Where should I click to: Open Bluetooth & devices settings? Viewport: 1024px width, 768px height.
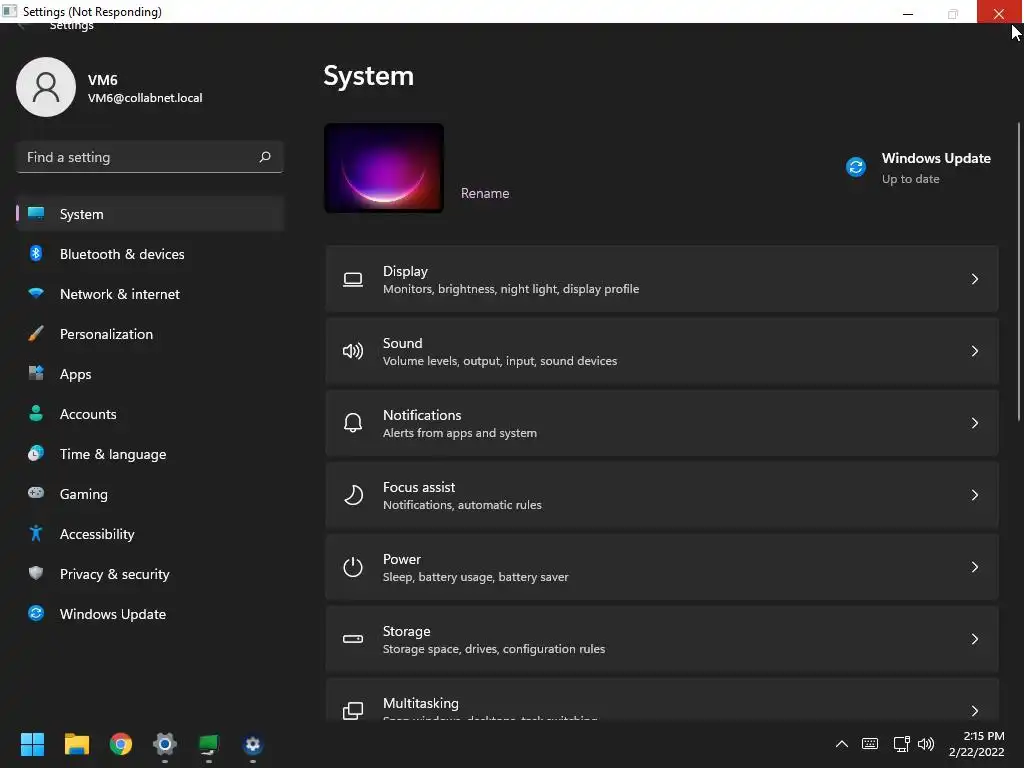coord(150,254)
